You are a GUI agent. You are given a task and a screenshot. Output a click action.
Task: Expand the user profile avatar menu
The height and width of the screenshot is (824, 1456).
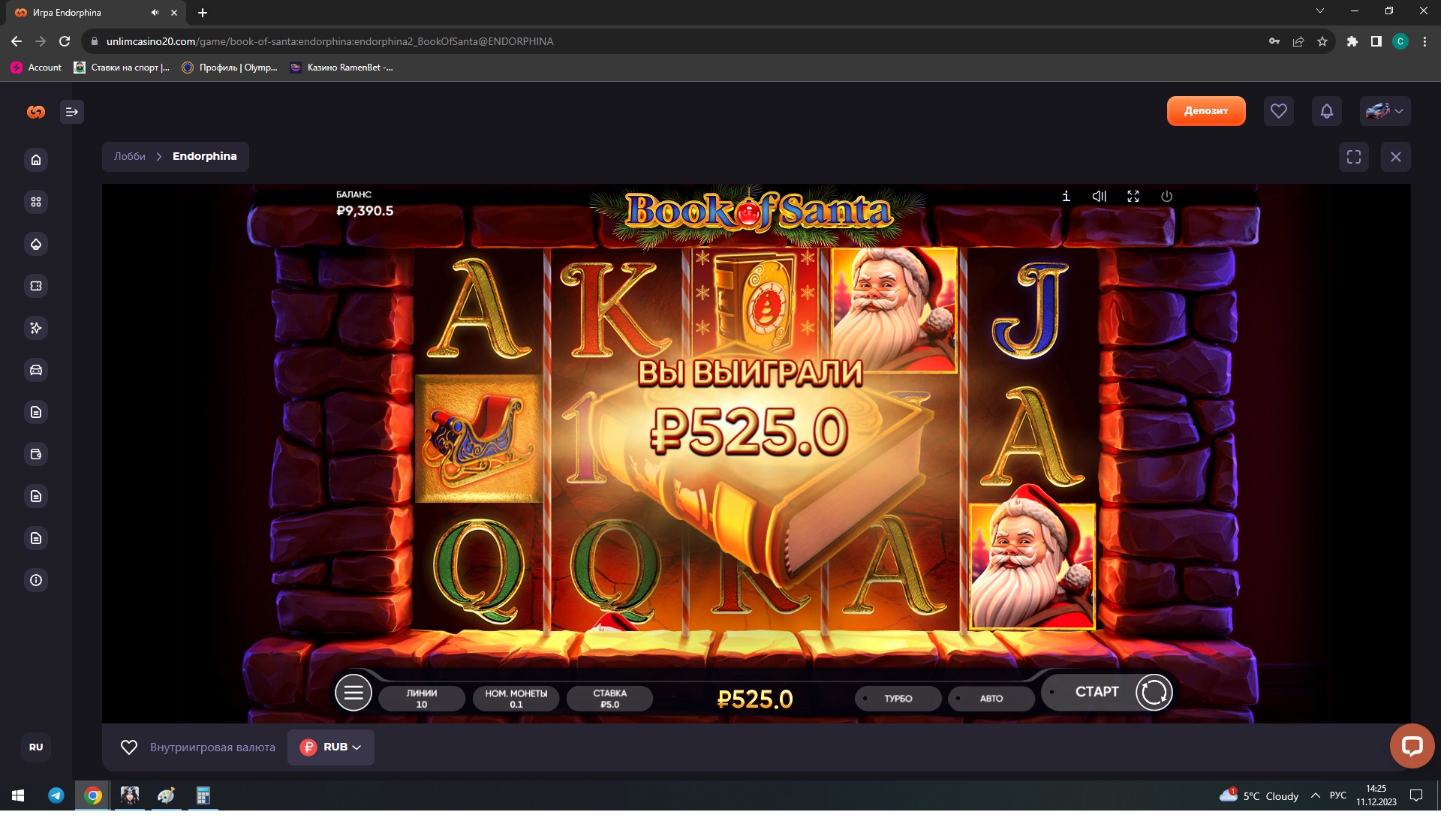click(x=1385, y=111)
